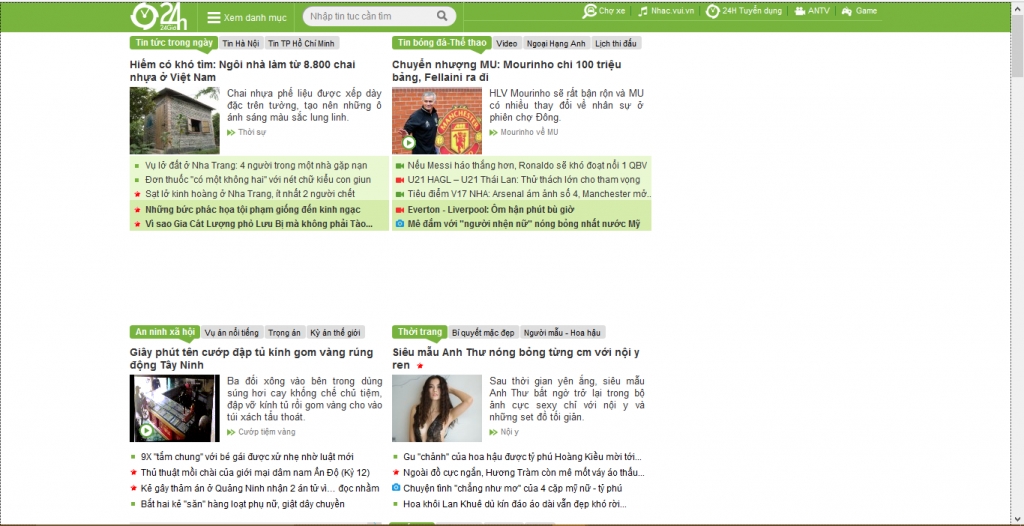Click the scrollbar up arrow on the right

coord(1017,7)
